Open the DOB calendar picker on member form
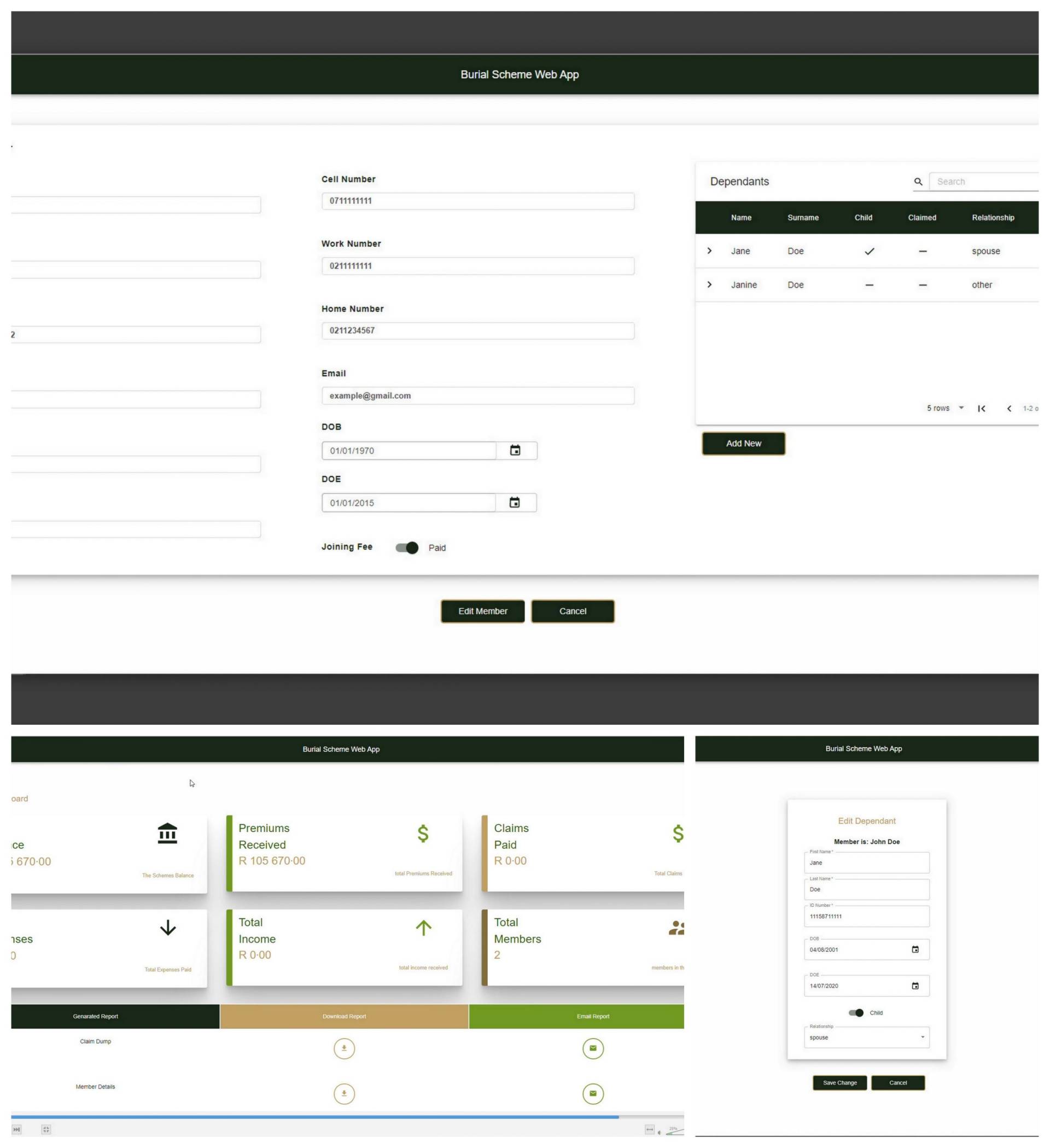1050x1148 pixels. point(515,451)
